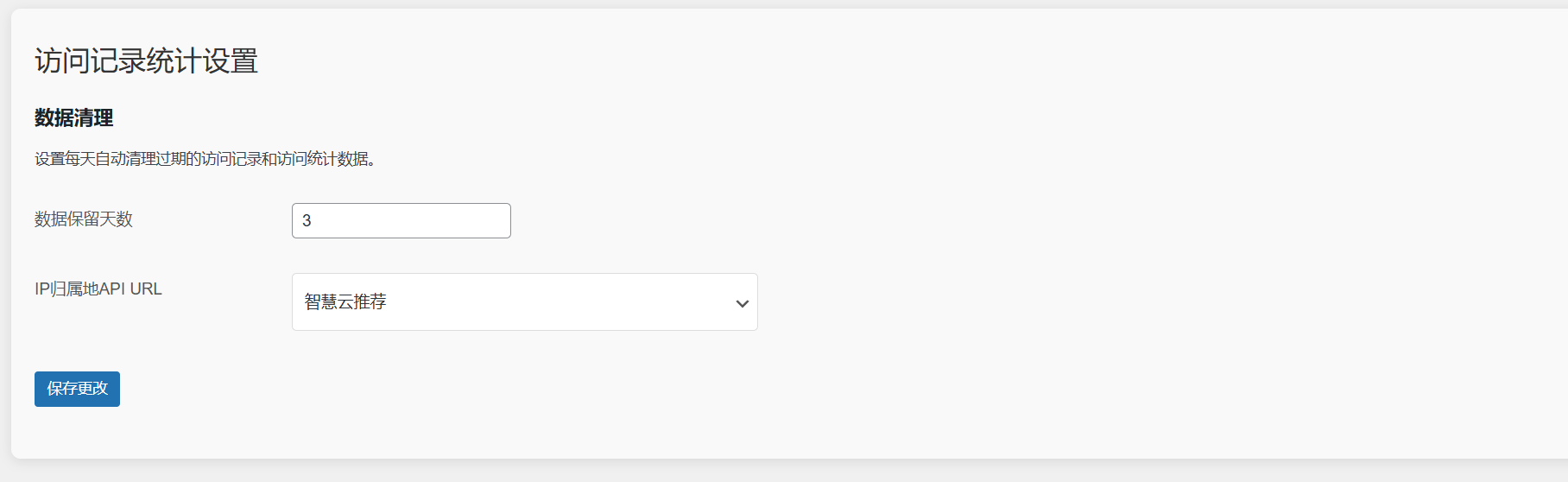The height and width of the screenshot is (482, 1568).
Task: Click the chevron arrow of the 智慧云推荐 select
Action: (x=742, y=303)
